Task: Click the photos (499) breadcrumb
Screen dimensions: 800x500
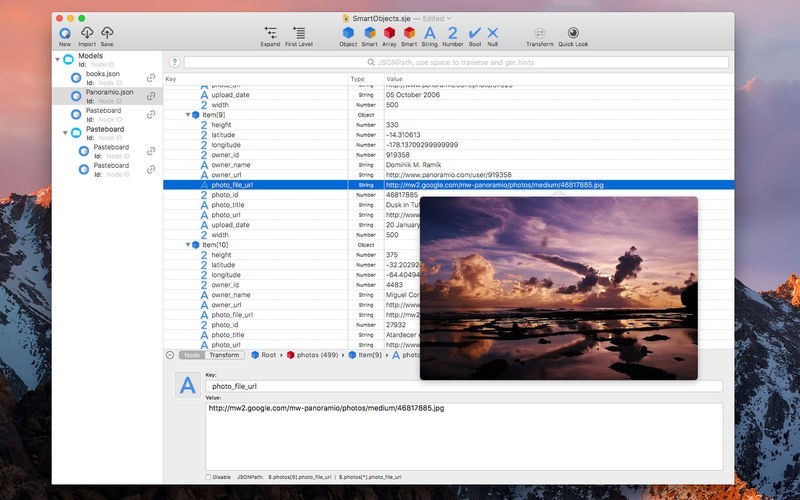Action: tap(312, 355)
